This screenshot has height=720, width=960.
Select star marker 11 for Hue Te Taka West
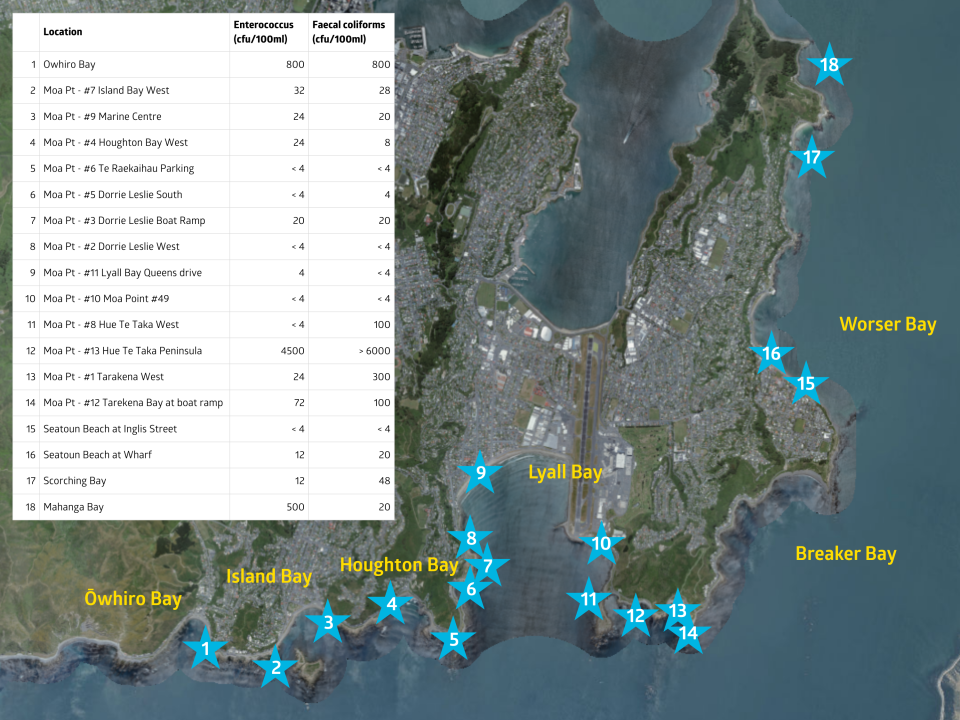tap(588, 597)
